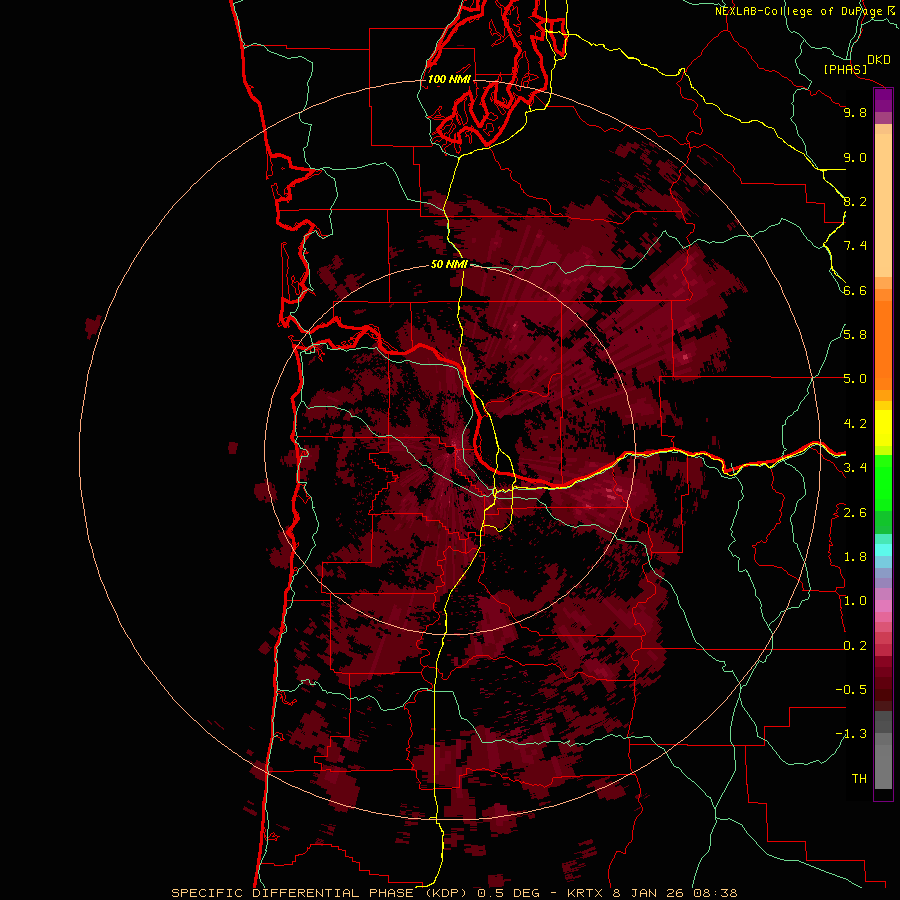This screenshot has width=900, height=900.
Task: Click the "TH" threshold label on the legend
Action: coord(859,779)
